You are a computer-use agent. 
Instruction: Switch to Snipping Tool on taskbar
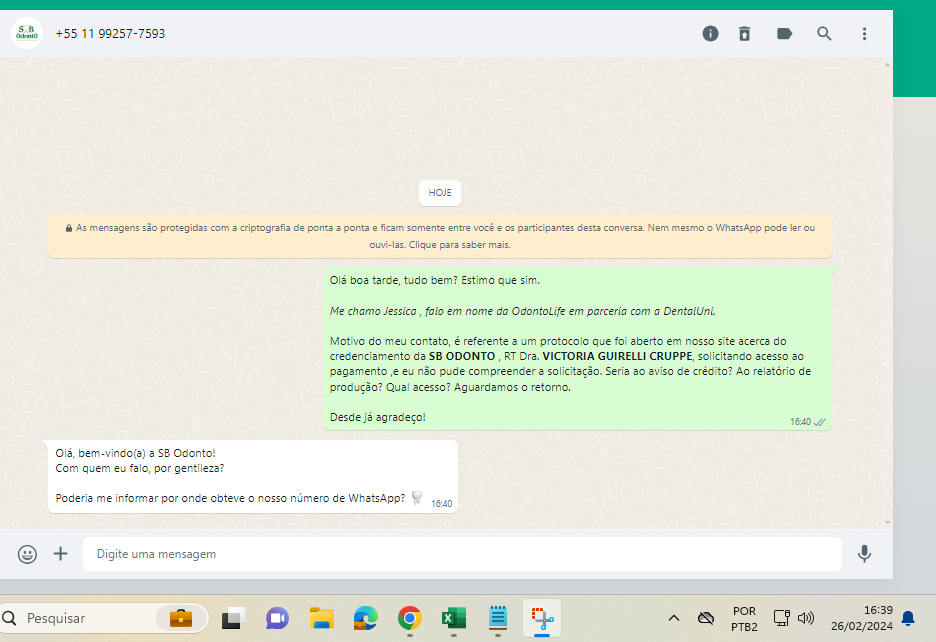coord(542,618)
